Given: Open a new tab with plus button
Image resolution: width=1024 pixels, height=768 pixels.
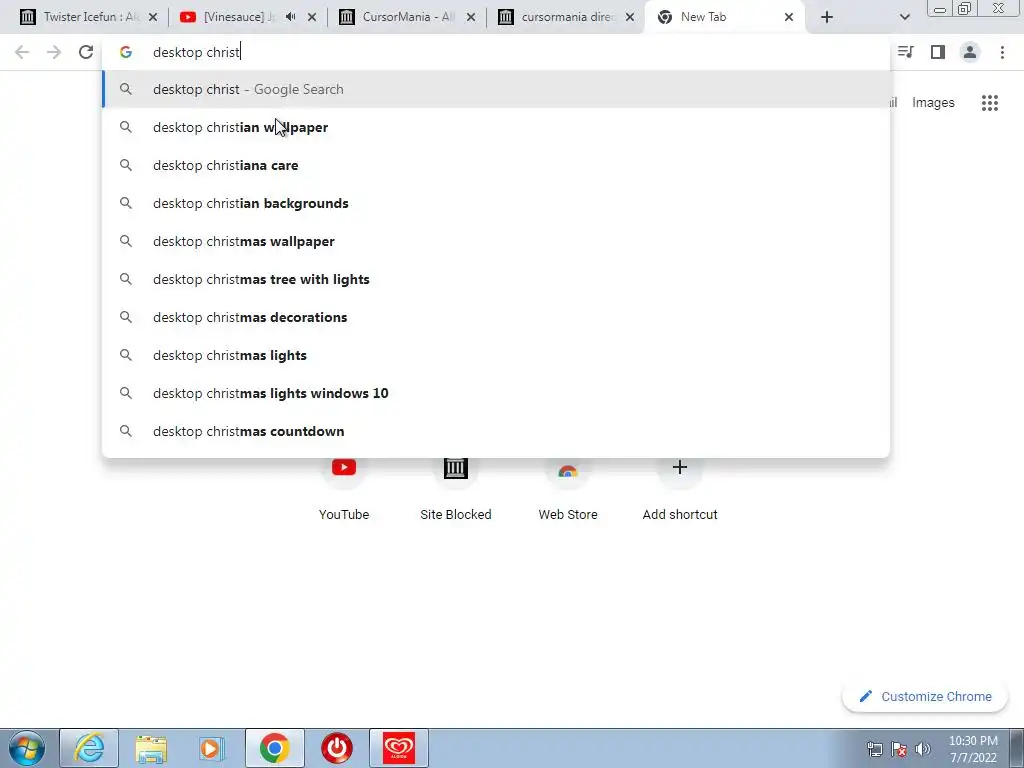Looking at the screenshot, I should (827, 17).
